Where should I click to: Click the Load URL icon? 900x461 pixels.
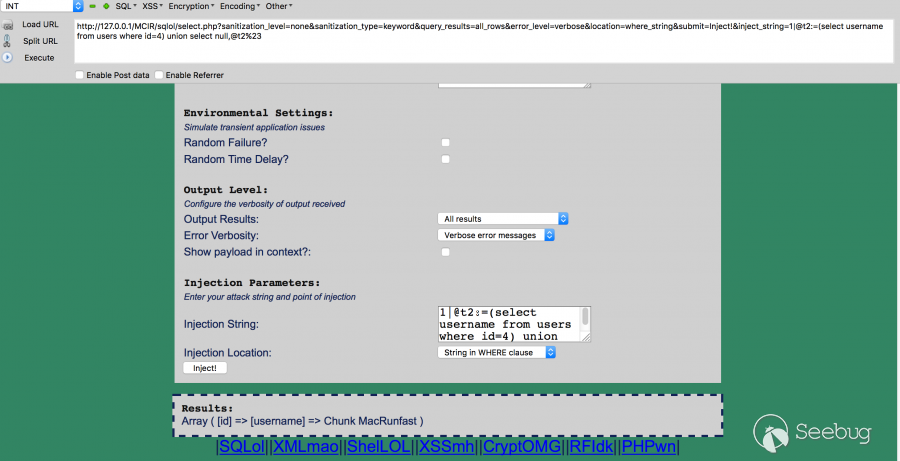click(7, 25)
